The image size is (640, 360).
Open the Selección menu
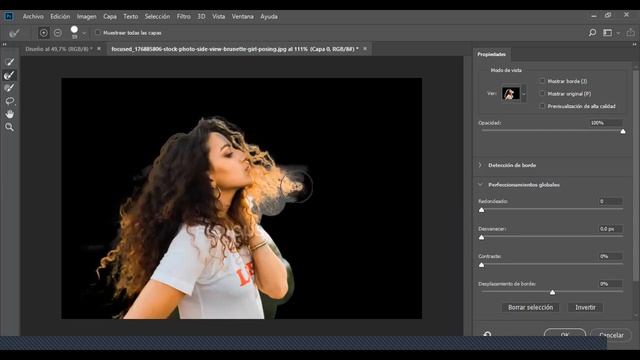click(157, 16)
